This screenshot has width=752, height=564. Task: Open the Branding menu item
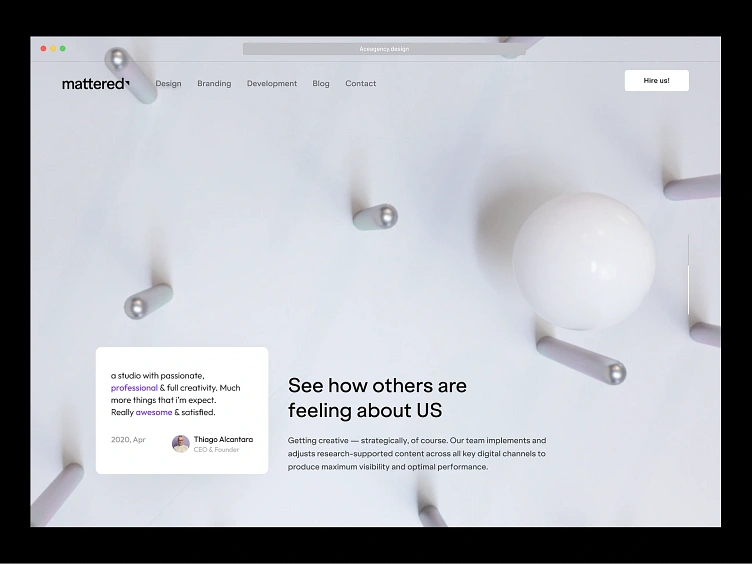coord(214,83)
